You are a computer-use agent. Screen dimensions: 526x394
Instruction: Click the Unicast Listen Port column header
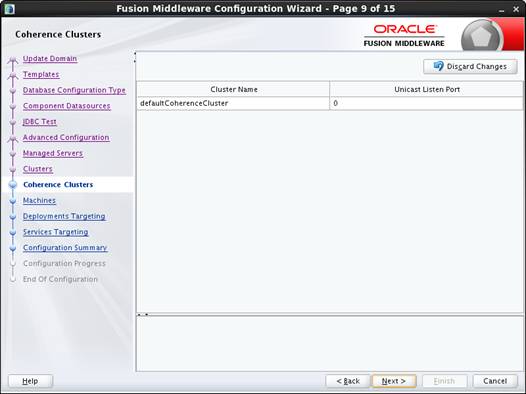(x=426, y=89)
